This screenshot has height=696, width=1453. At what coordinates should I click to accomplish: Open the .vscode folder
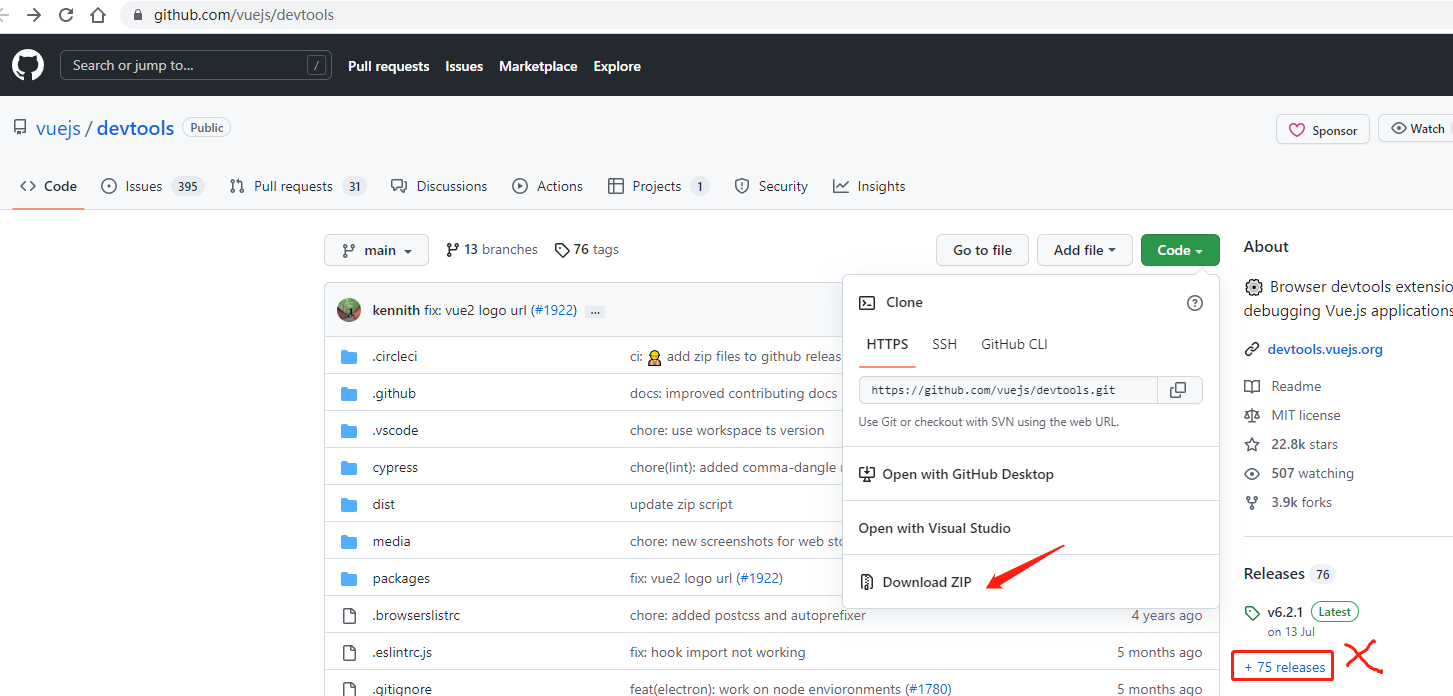pos(395,431)
